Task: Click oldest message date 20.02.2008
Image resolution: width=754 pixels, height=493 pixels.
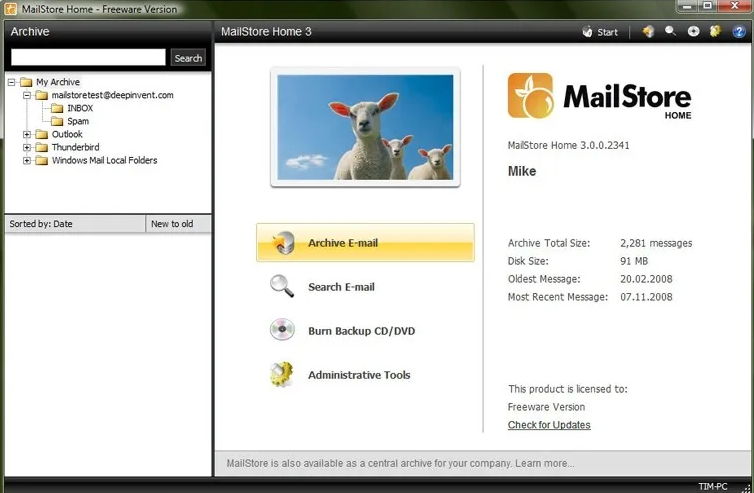Action: pos(646,279)
